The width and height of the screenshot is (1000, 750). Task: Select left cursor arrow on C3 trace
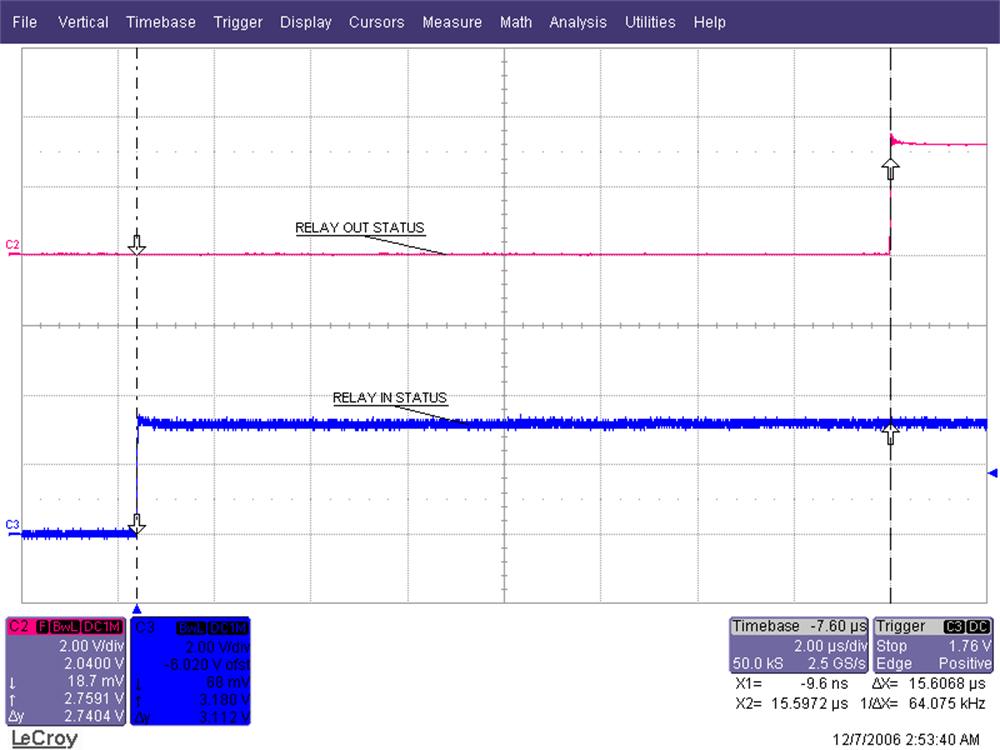pos(138,525)
